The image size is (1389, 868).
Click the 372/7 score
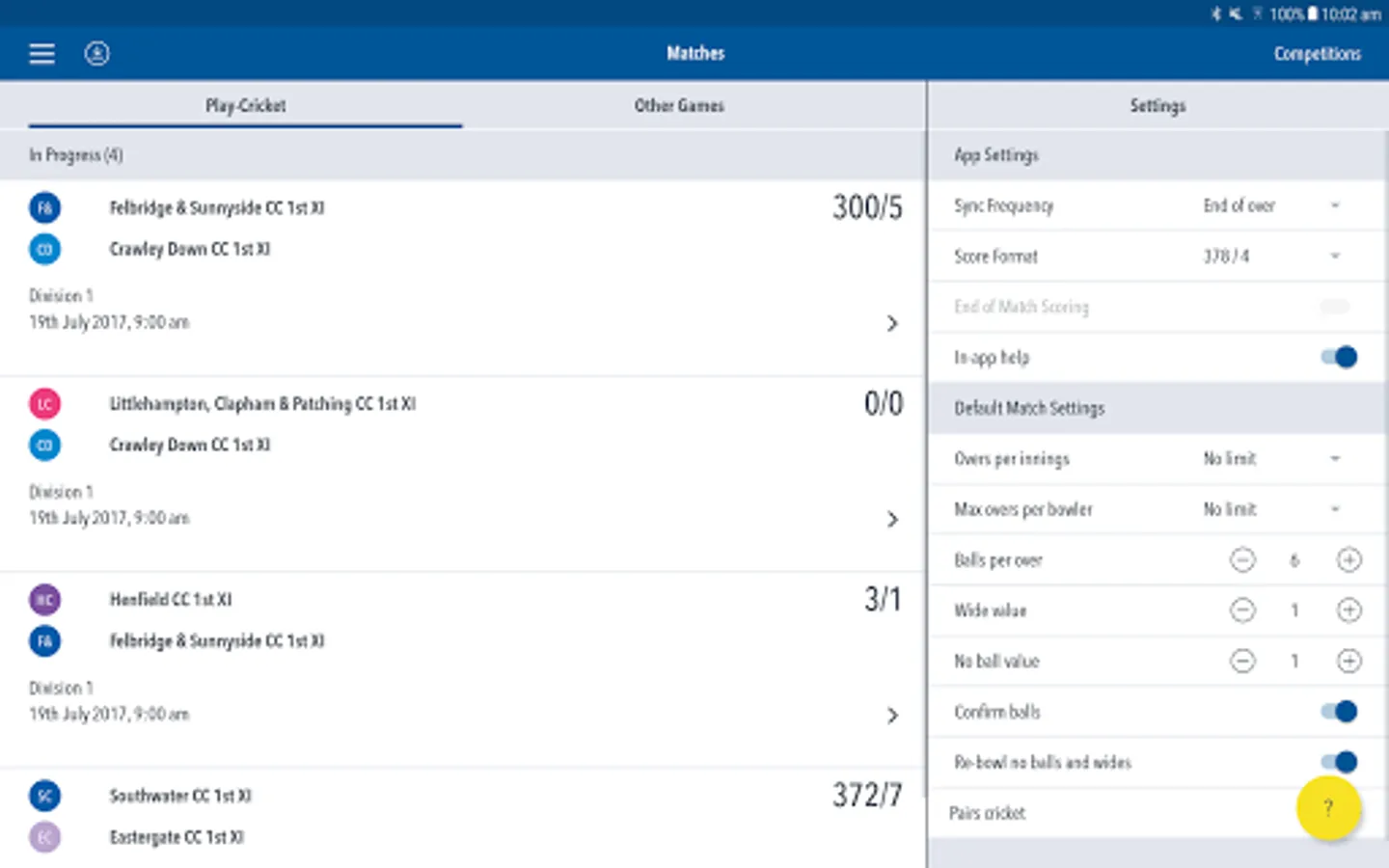[x=868, y=795]
